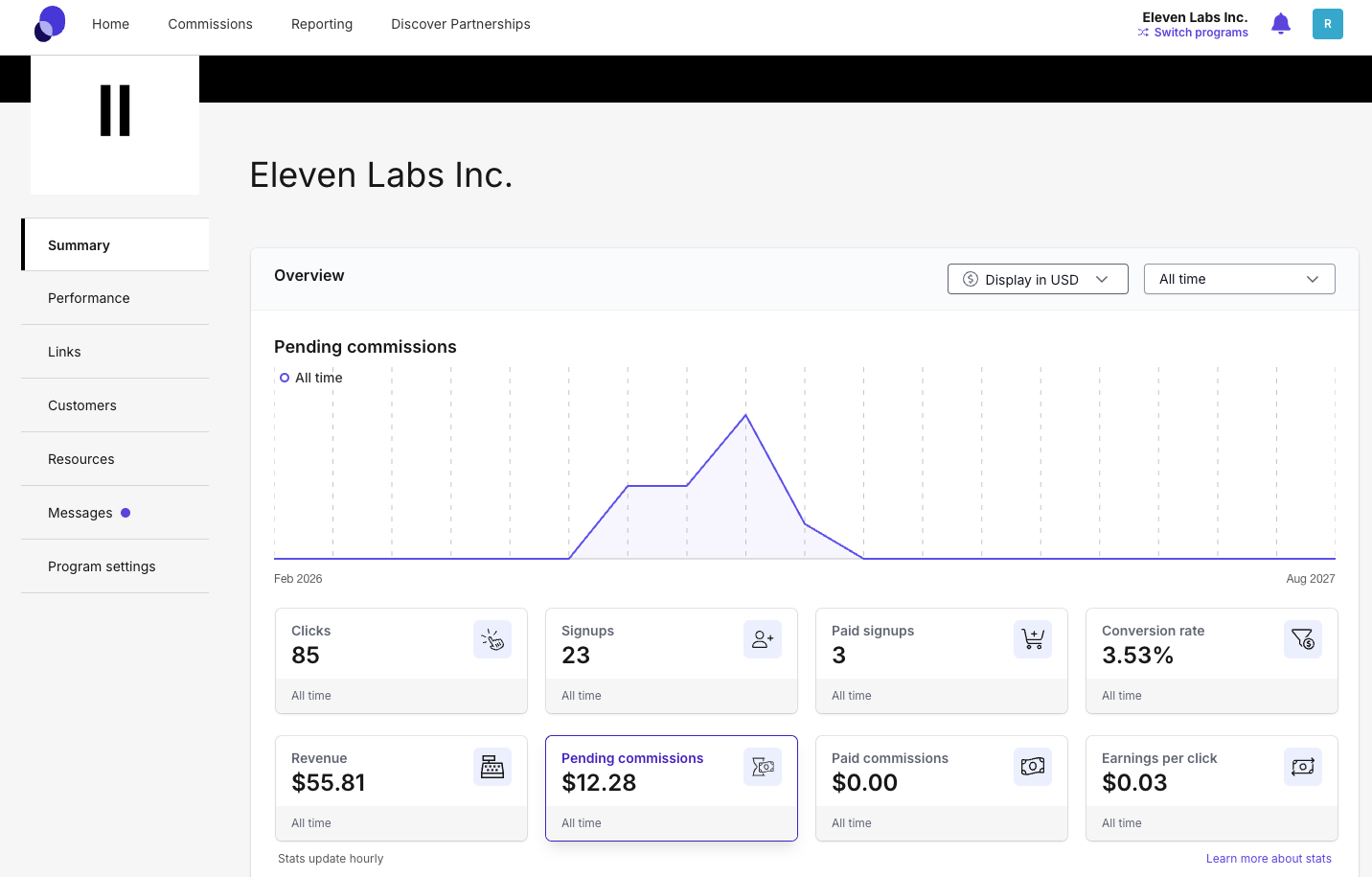The image size is (1372, 877).
Task: Open the Reporting nav item
Action: pos(322,24)
